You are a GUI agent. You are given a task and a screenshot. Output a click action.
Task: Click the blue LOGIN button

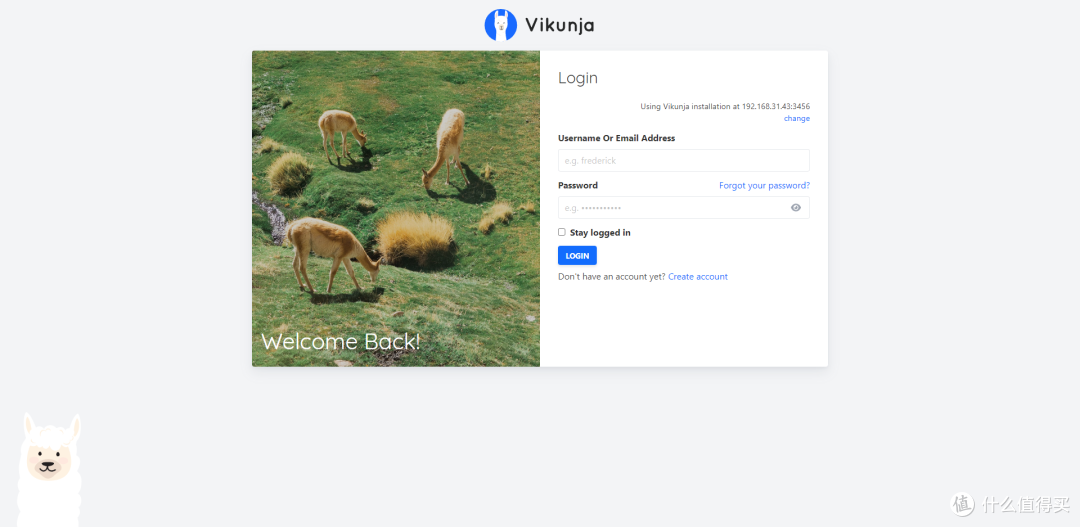click(x=577, y=256)
